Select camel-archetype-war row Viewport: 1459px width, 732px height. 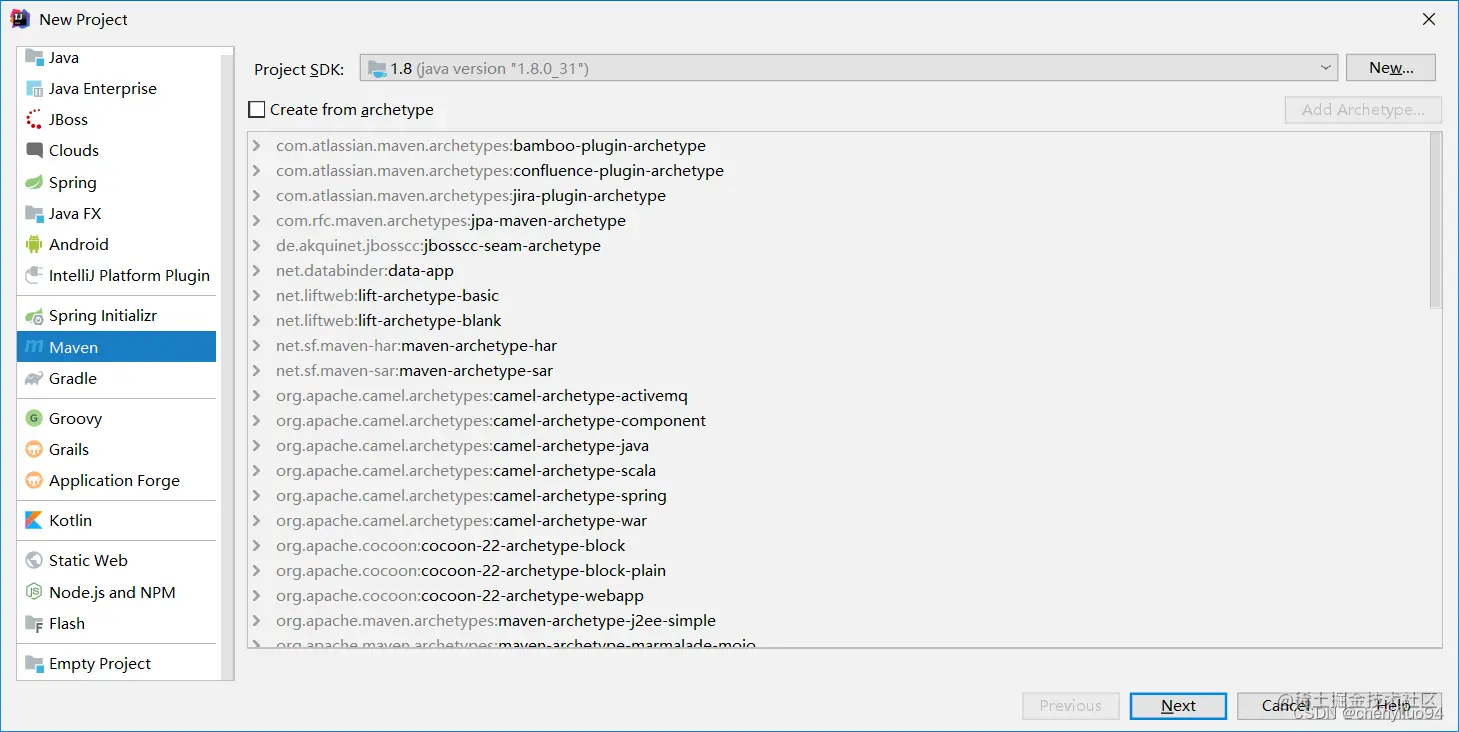[838, 521]
